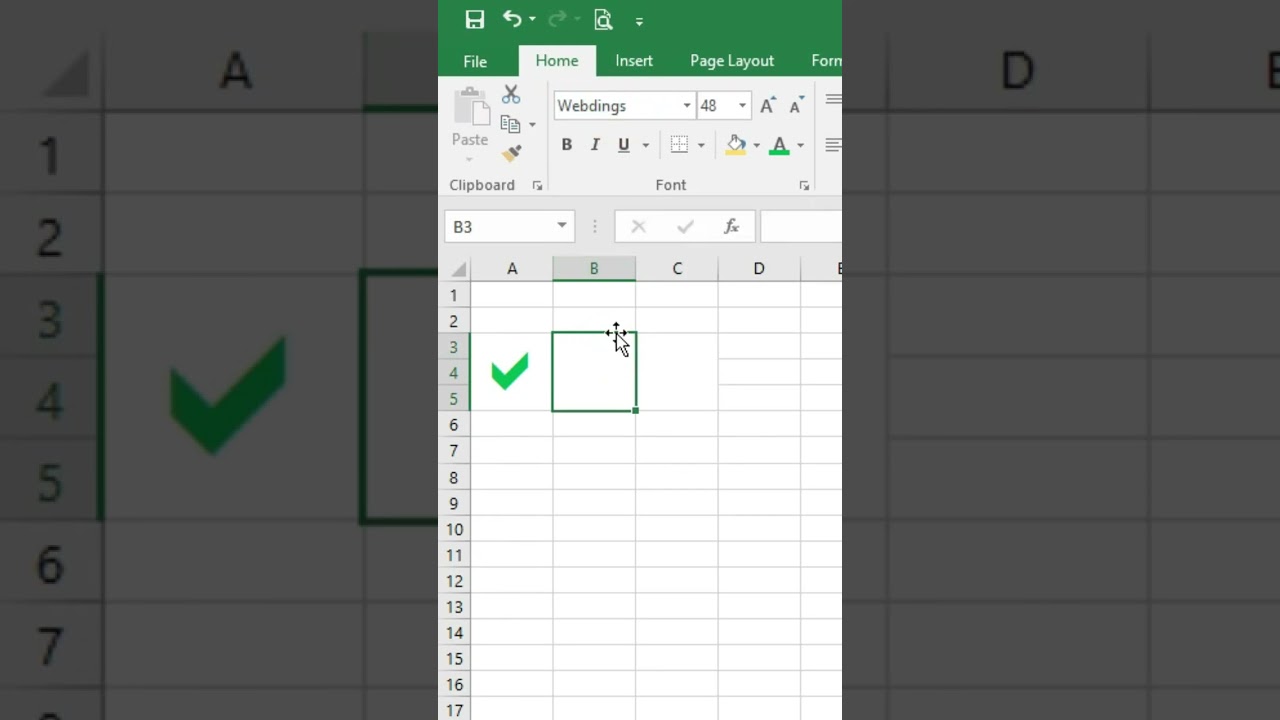Select row 1 header
The height and width of the screenshot is (720, 1280).
(454, 295)
